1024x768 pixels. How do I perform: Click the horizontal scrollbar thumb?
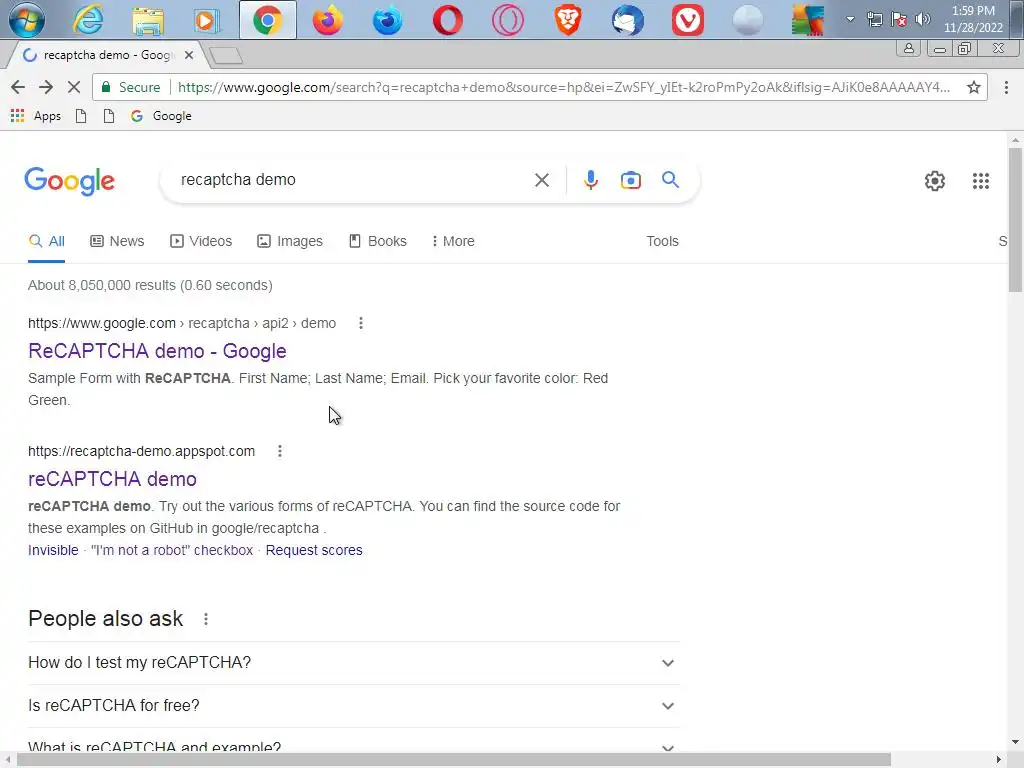point(454,760)
